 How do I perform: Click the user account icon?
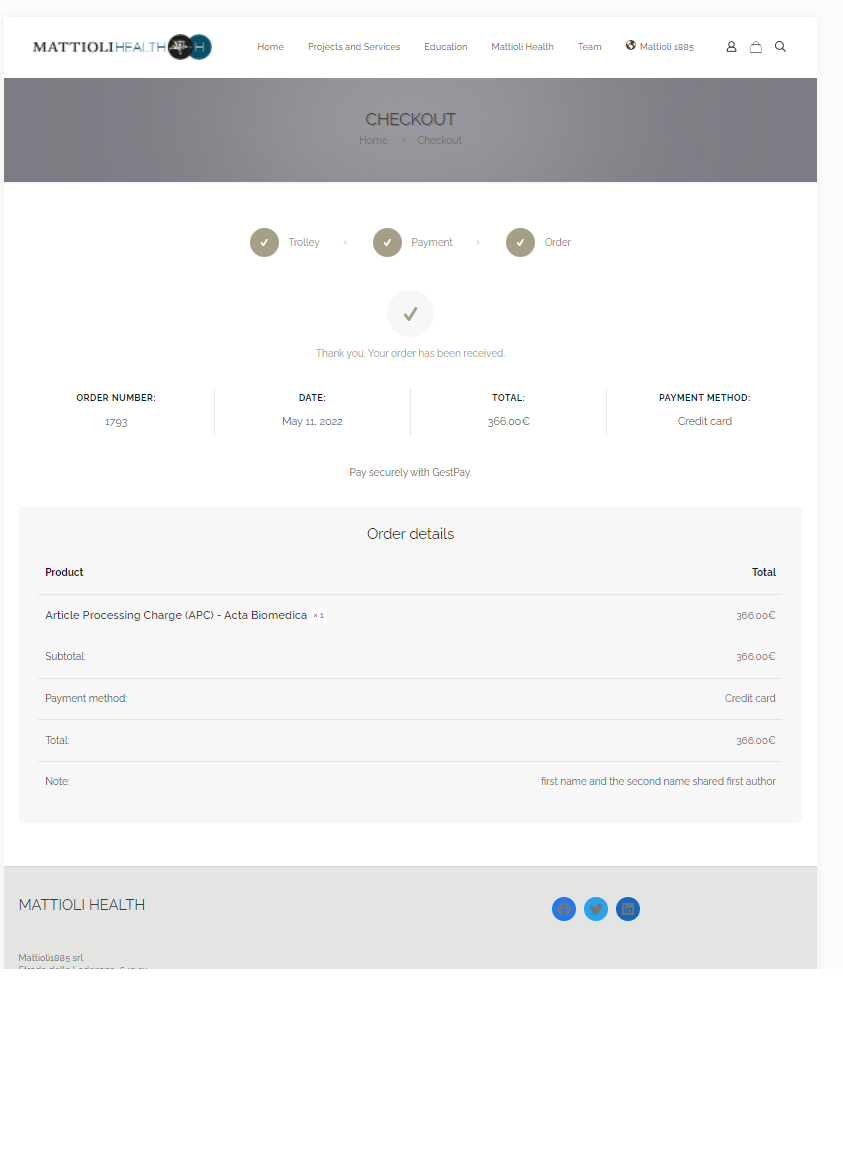coord(731,47)
